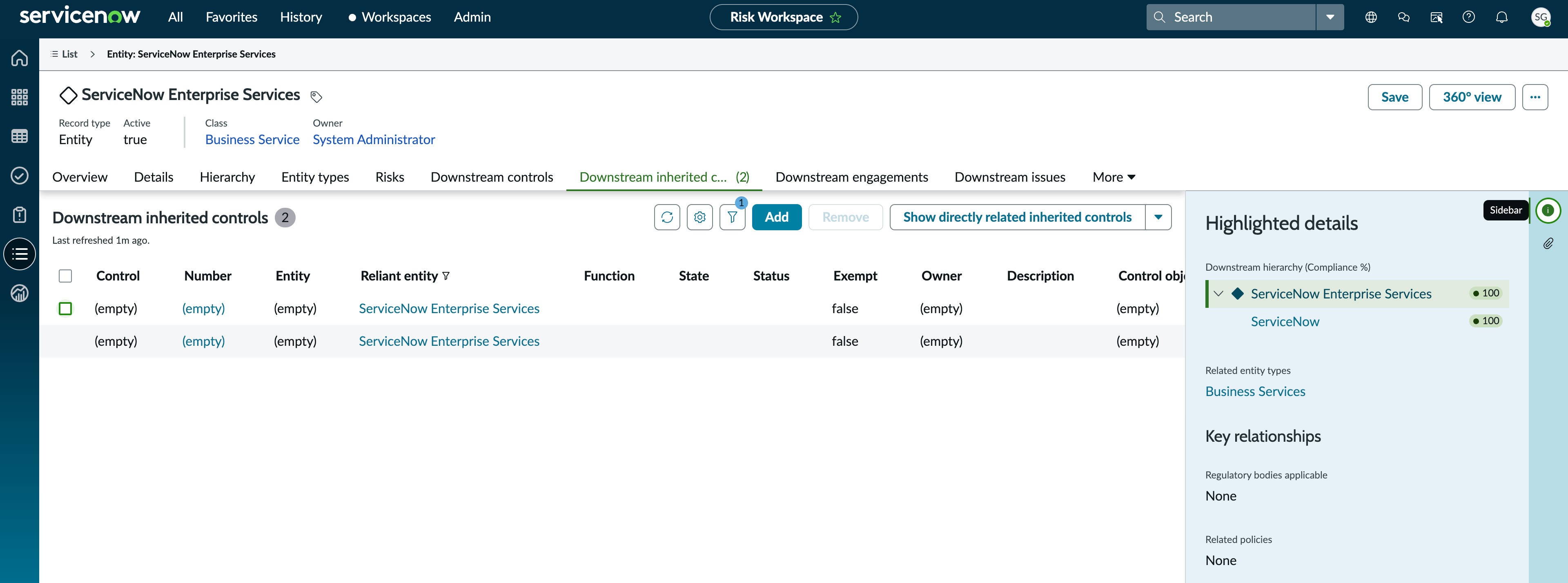Open second row's Reliant entity link
1568x583 pixels.
(x=449, y=341)
